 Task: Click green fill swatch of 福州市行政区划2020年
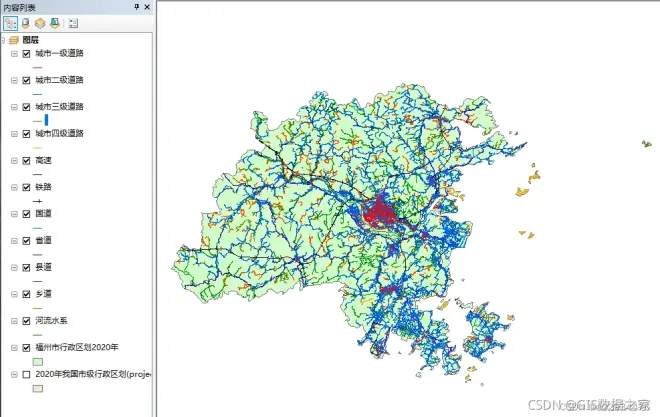(38, 361)
